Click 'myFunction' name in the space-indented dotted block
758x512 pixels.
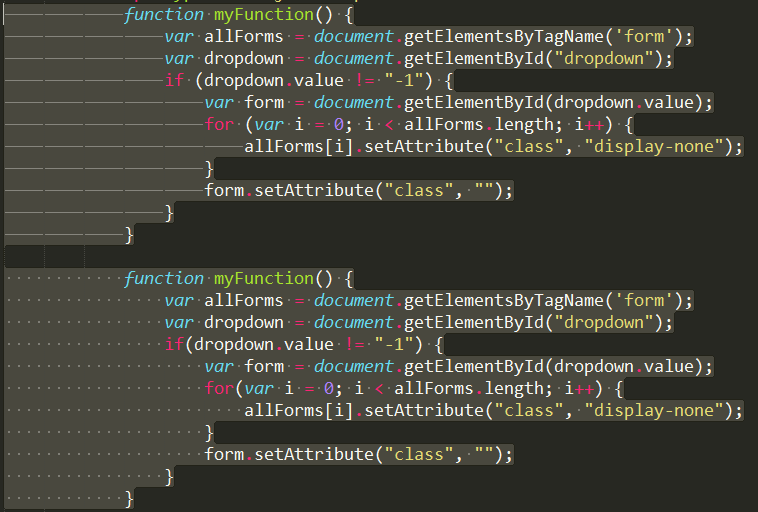[264, 278]
